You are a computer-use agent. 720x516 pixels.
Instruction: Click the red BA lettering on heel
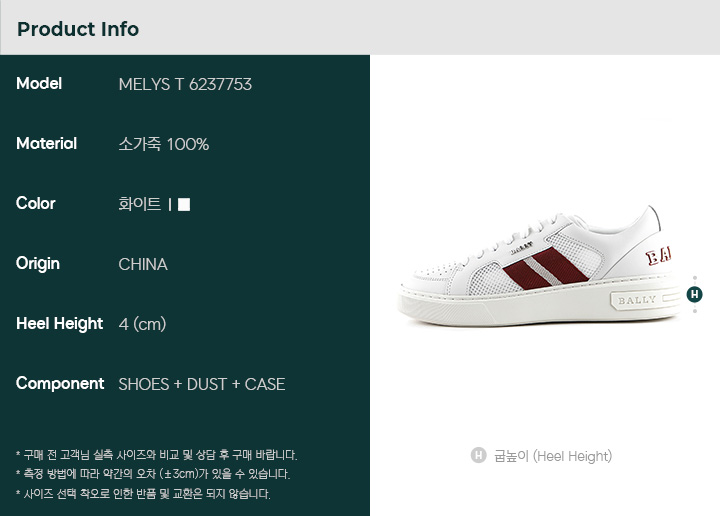(658, 256)
